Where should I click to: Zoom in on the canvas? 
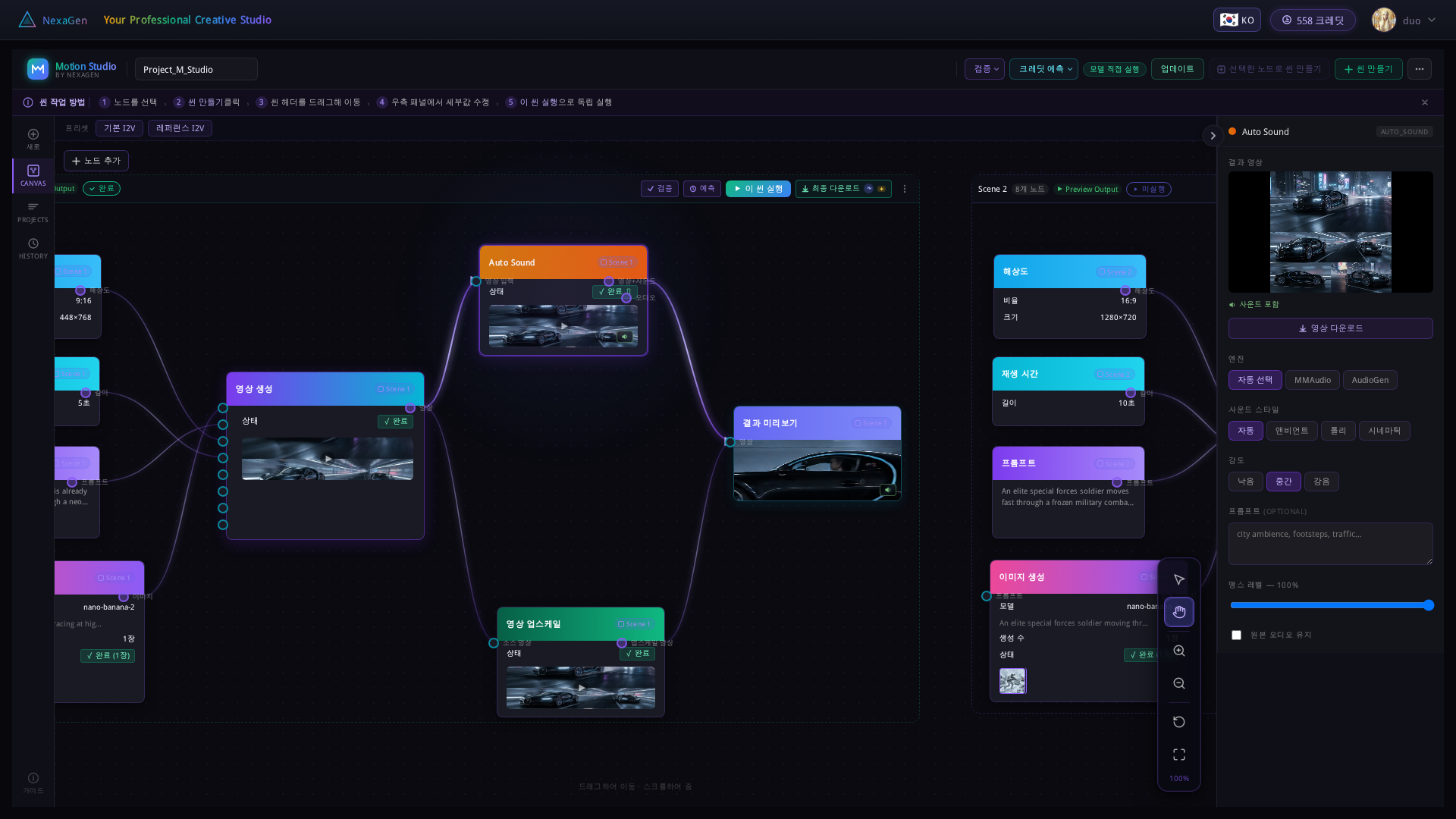1179,651
